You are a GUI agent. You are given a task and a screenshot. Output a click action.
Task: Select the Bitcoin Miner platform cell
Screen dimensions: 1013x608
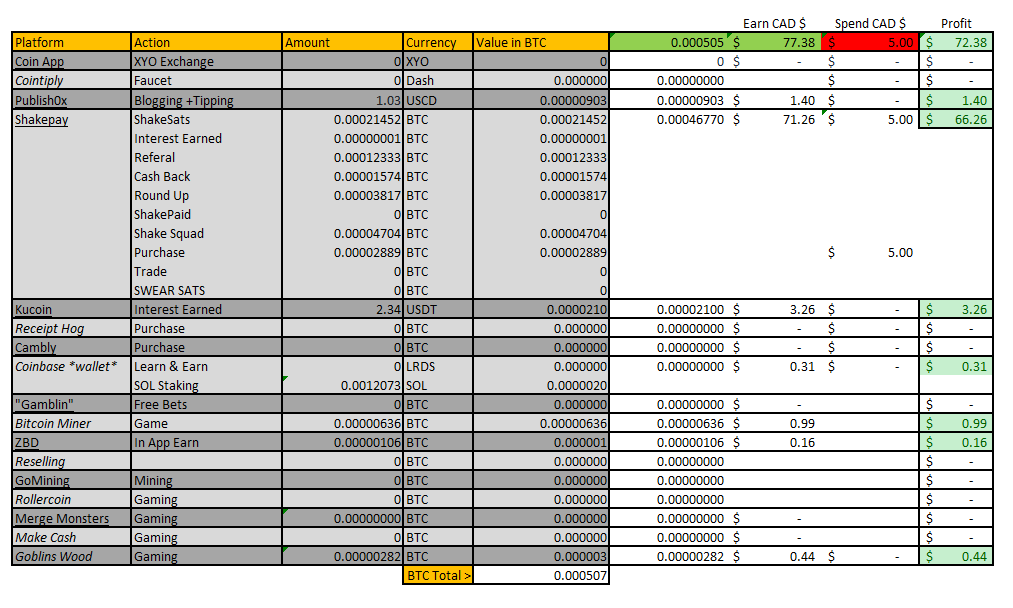pyautogui.click(x=72, y=423)
